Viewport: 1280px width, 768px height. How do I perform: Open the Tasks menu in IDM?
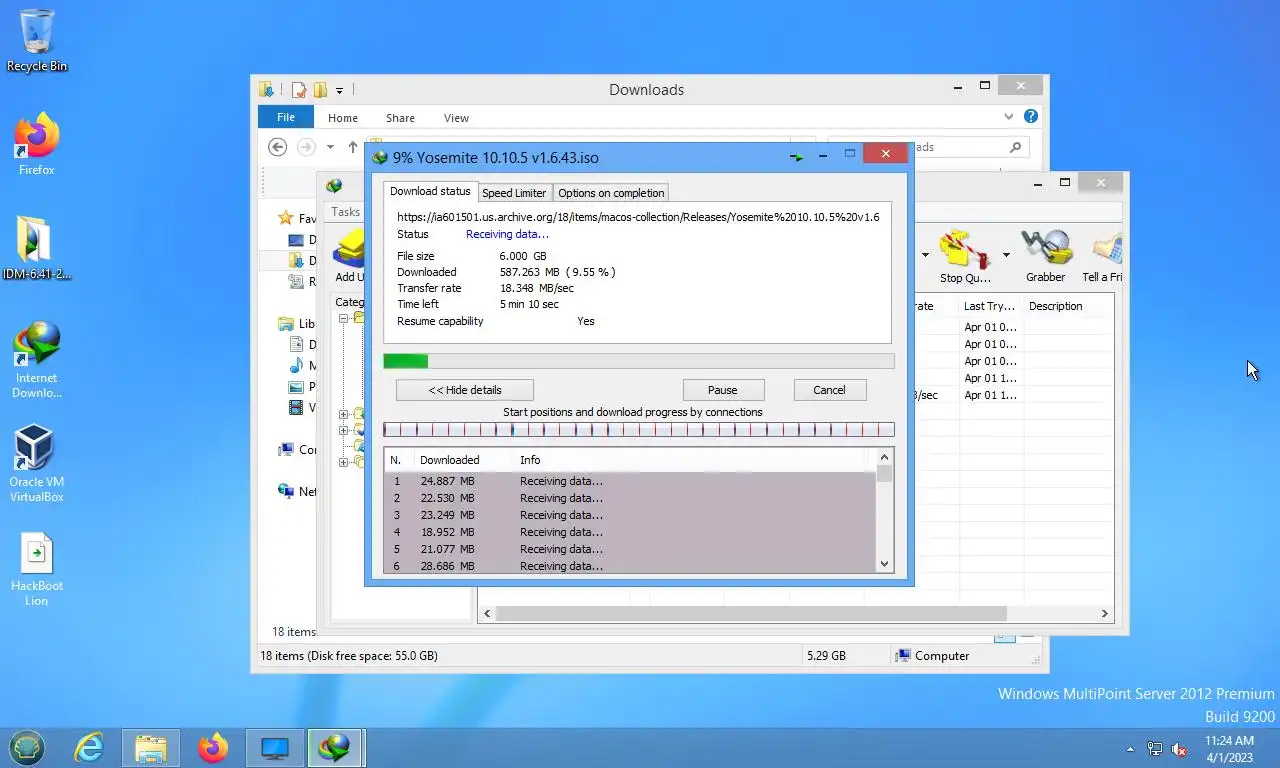[x=346, y=212]
